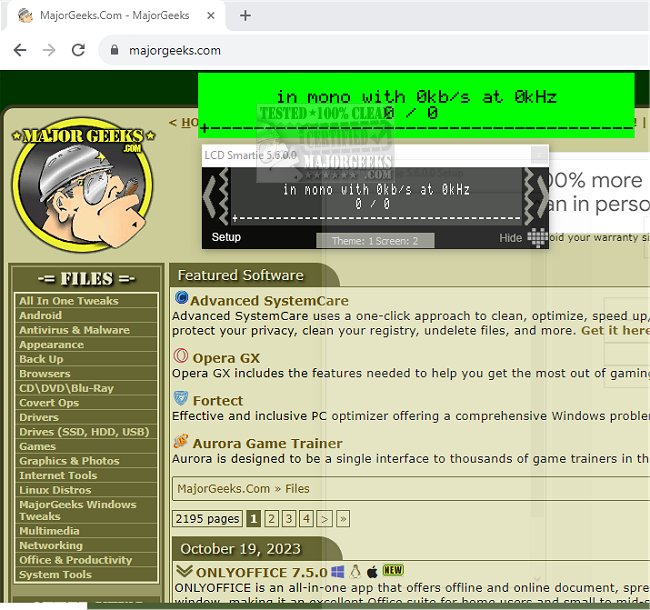Click the Theme: 1 Screen: 2 indicator
Image resolution: width=650 pixels, height=610 pixels.
coord(375,241)
